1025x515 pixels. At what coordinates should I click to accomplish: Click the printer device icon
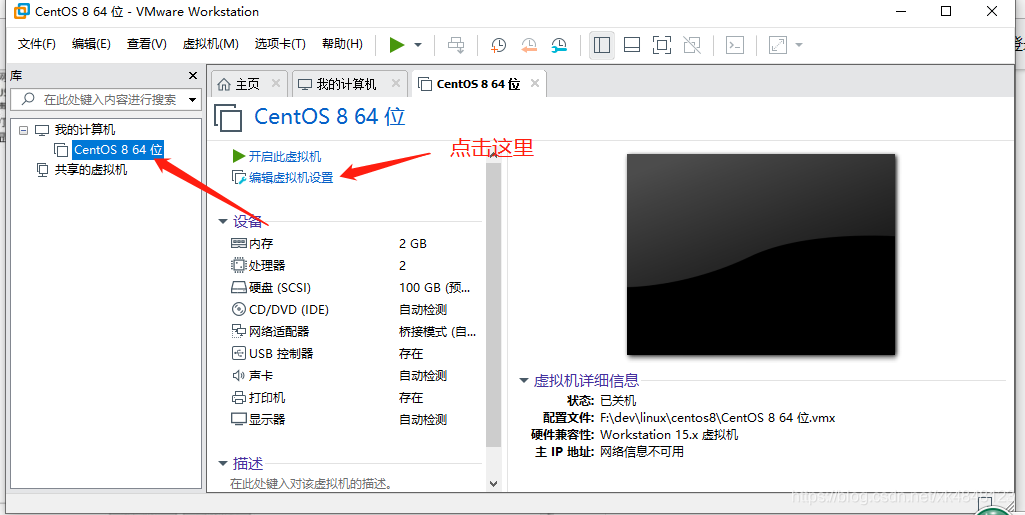pyautogui.click(x=239, y=397)
